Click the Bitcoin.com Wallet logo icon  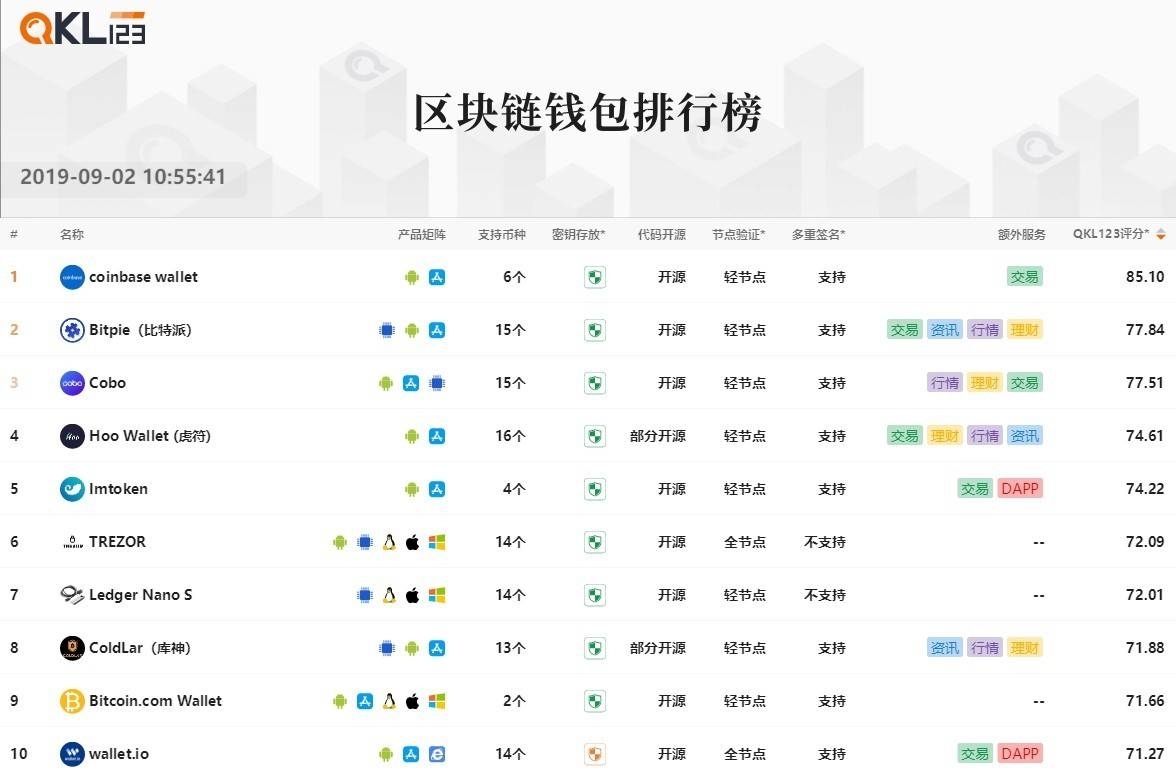pyautogui.click(x=72, y=701)
